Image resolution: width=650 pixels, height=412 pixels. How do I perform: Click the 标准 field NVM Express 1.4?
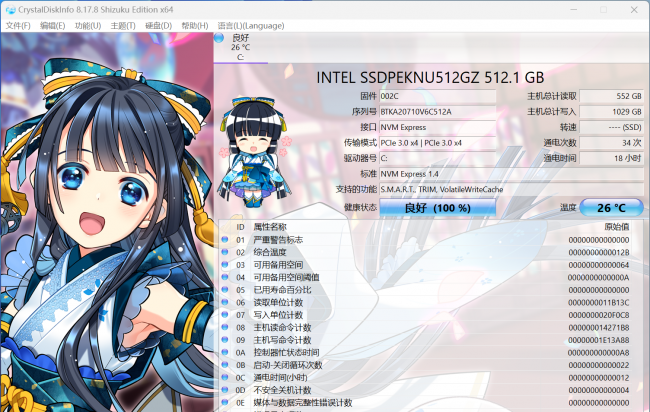511,174
